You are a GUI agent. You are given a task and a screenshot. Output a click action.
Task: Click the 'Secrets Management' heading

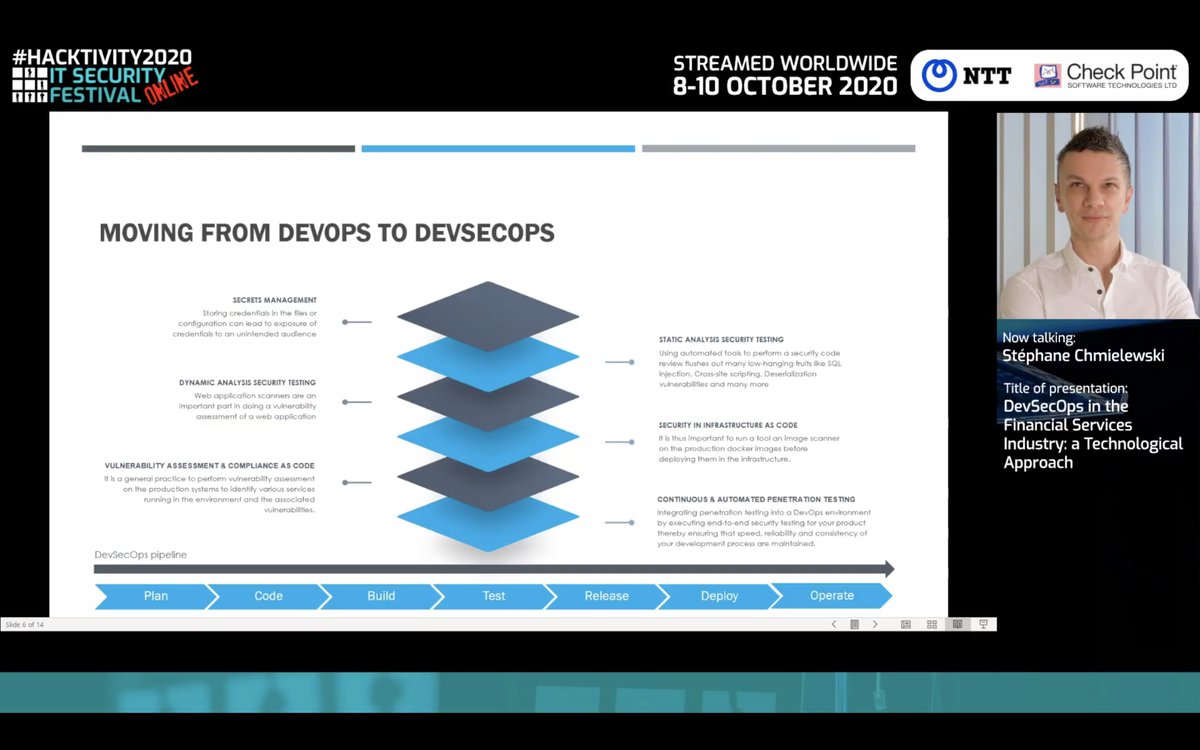pyautogui.click(x=275, y=300)
